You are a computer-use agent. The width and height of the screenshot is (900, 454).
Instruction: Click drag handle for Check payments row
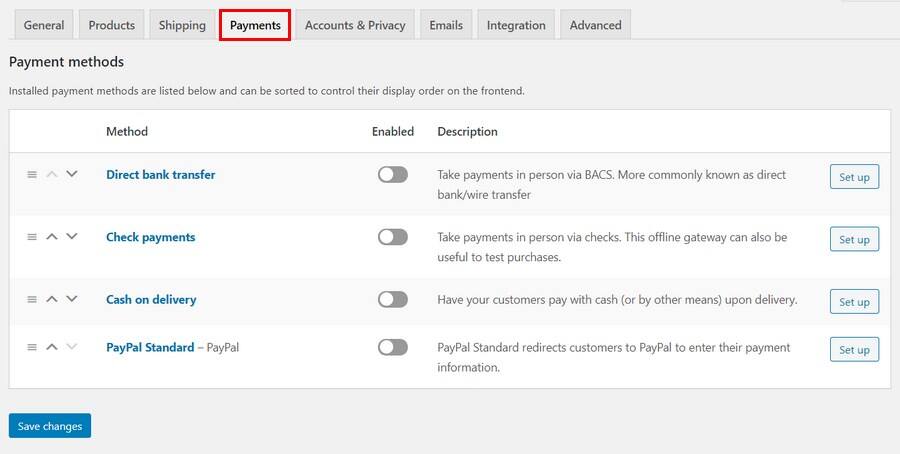tap(32, 237)
